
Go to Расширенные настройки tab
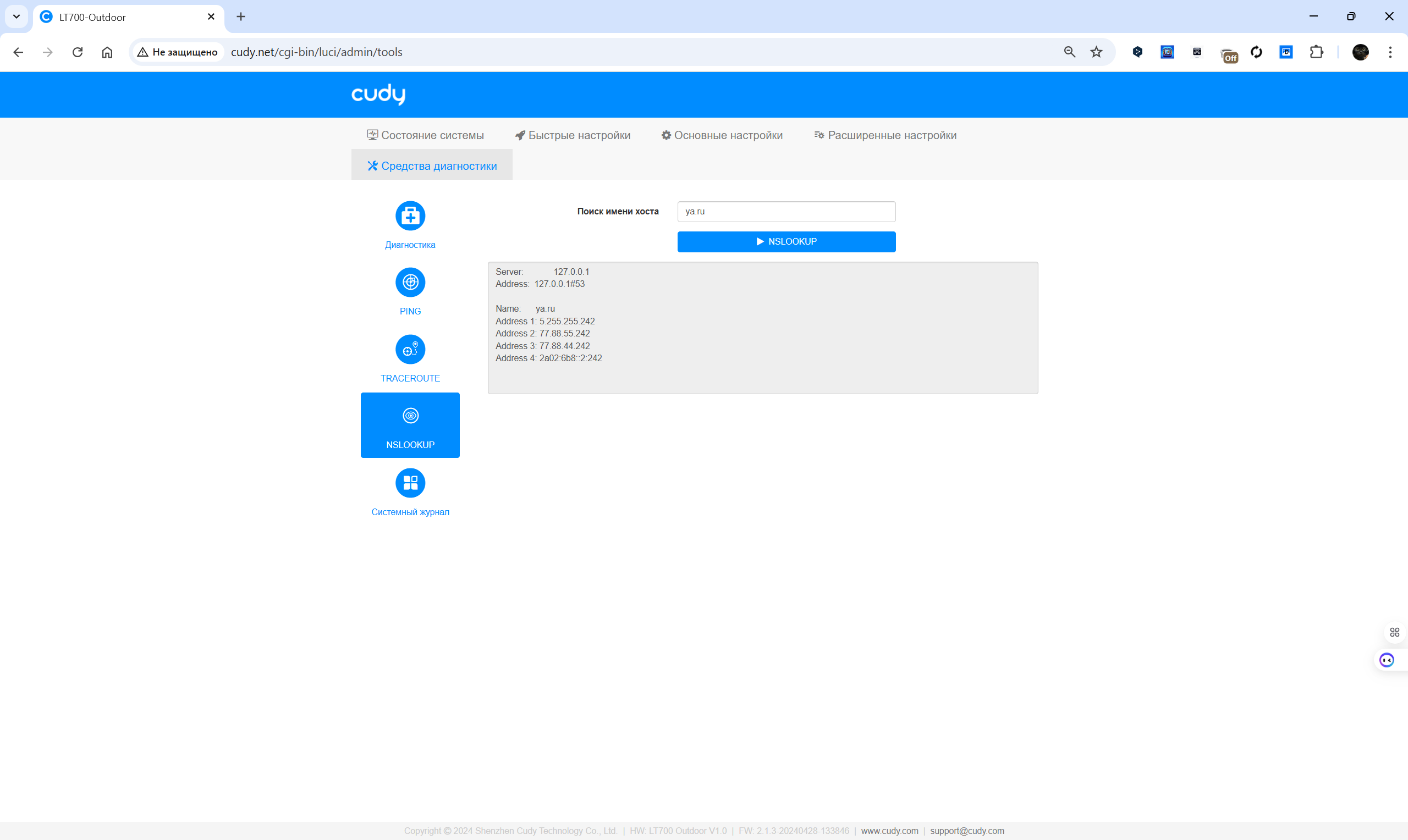[885, 135]
